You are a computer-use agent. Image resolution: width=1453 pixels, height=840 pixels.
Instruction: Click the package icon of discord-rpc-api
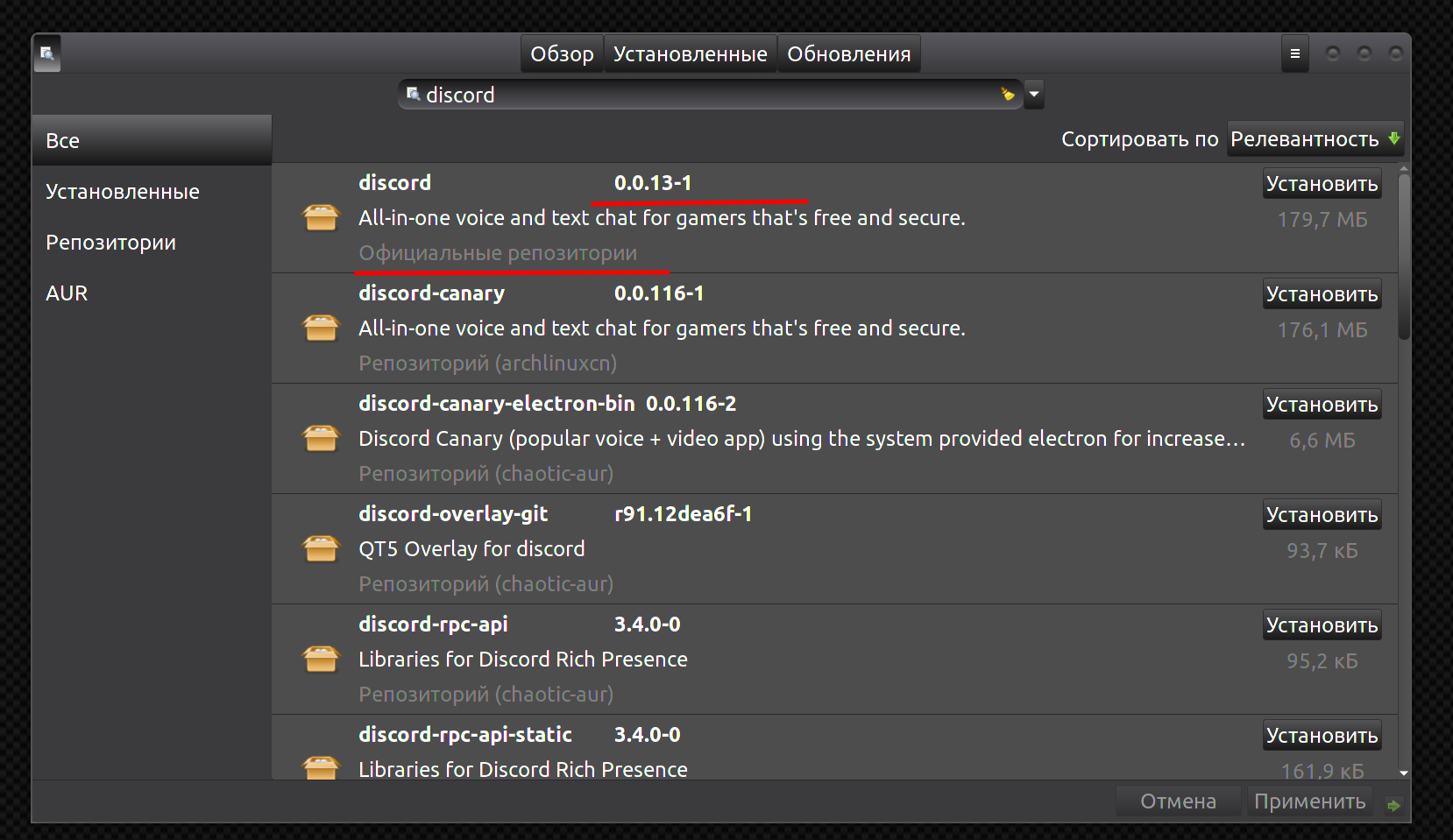click(x=321, y=659)
